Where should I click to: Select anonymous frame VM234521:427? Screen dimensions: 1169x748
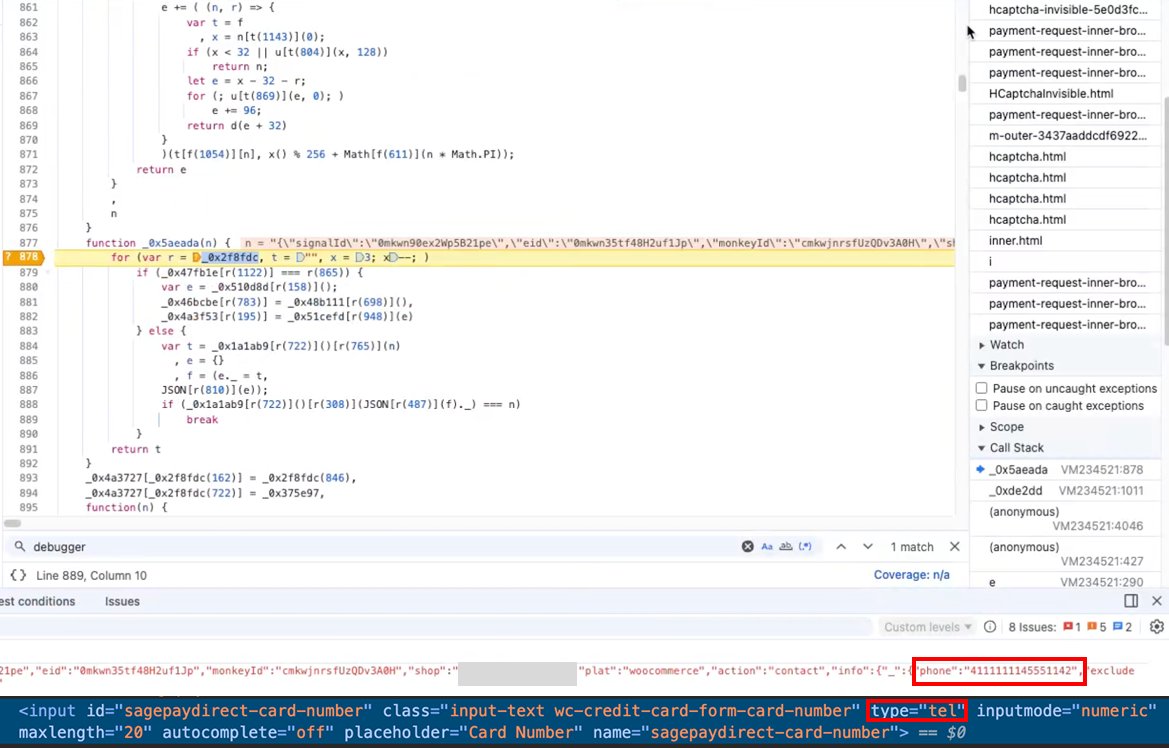tap(1066, 553)
